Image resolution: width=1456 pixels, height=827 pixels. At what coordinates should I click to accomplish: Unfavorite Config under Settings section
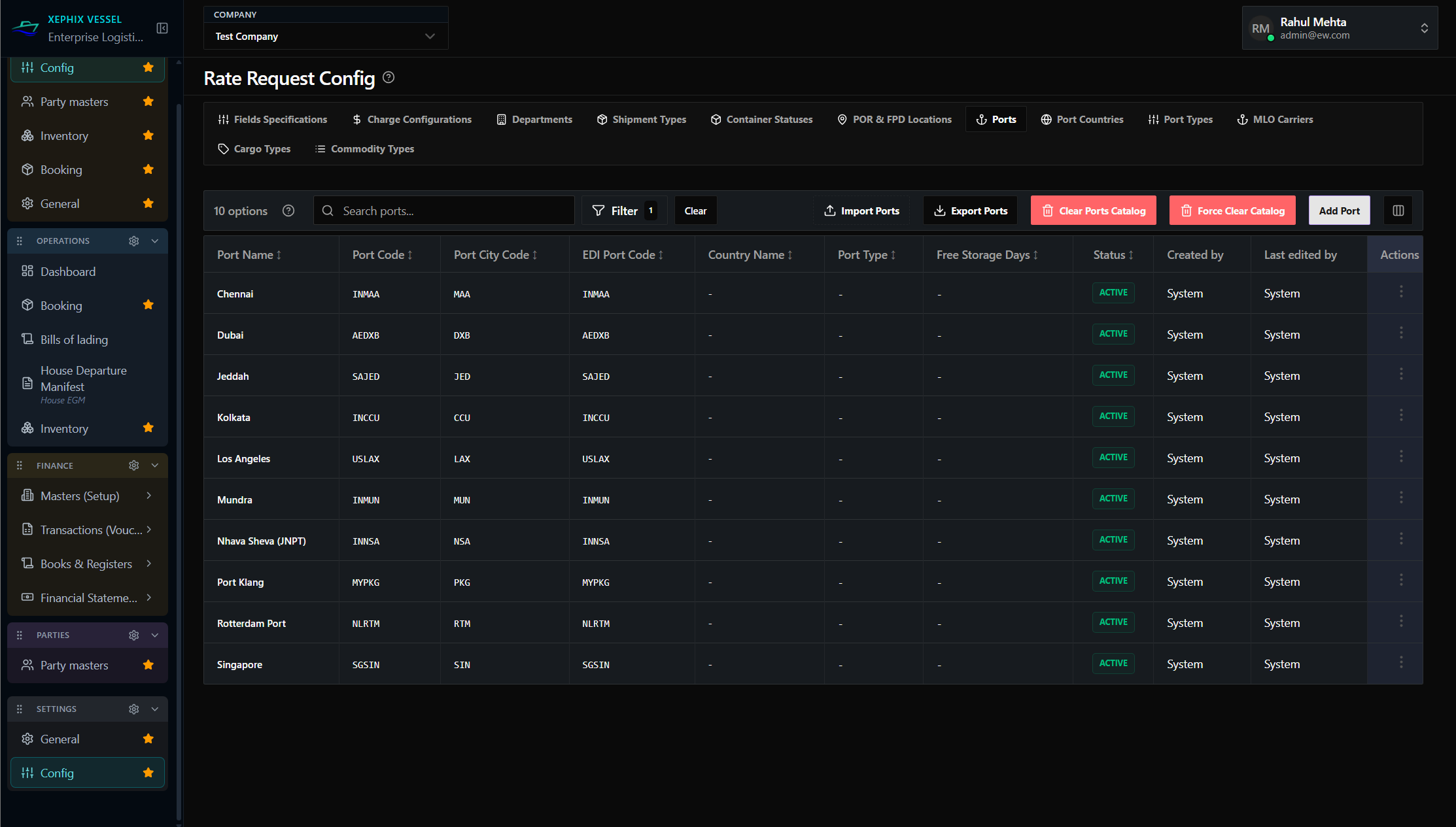click(148, 773)
